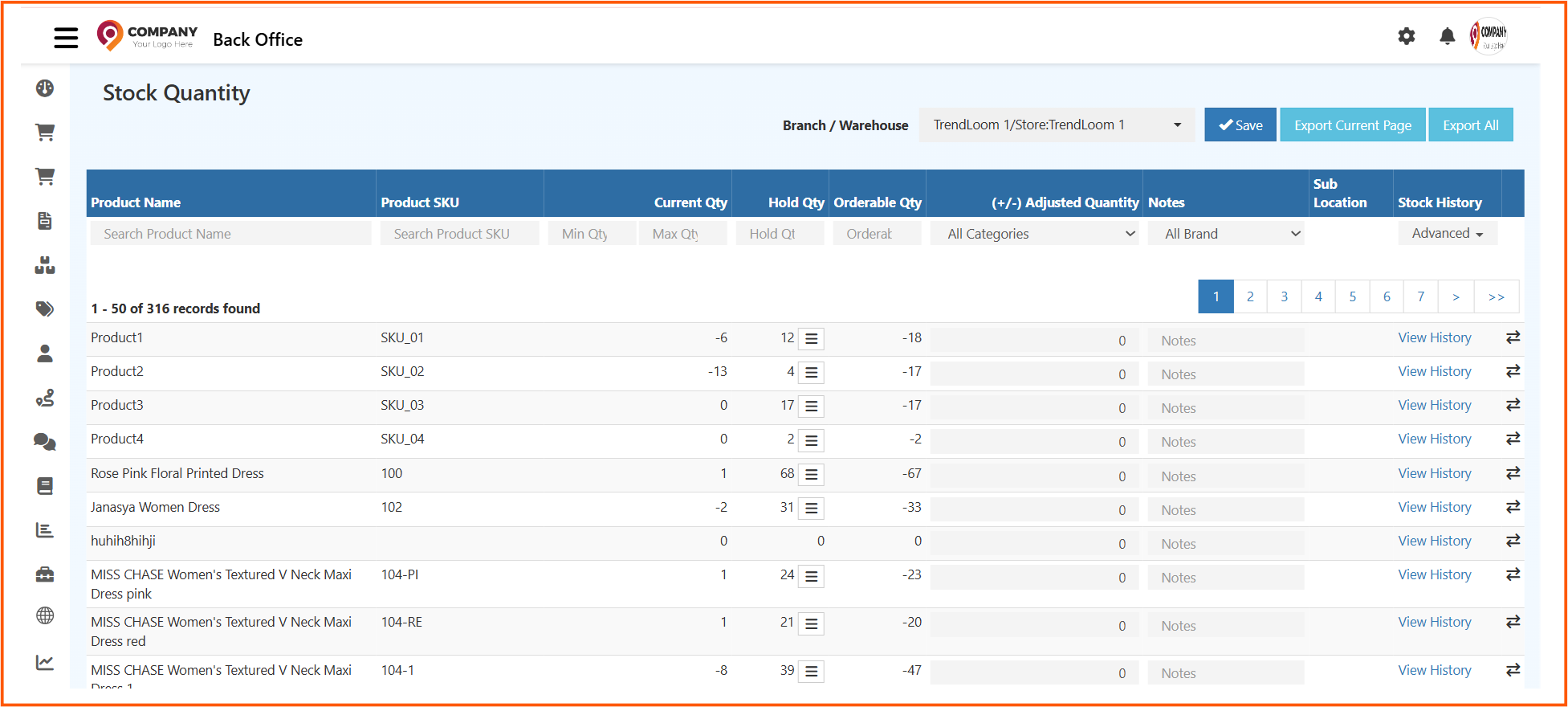Click transfer arrows for SKU 104-RE

click(1513, 622)
